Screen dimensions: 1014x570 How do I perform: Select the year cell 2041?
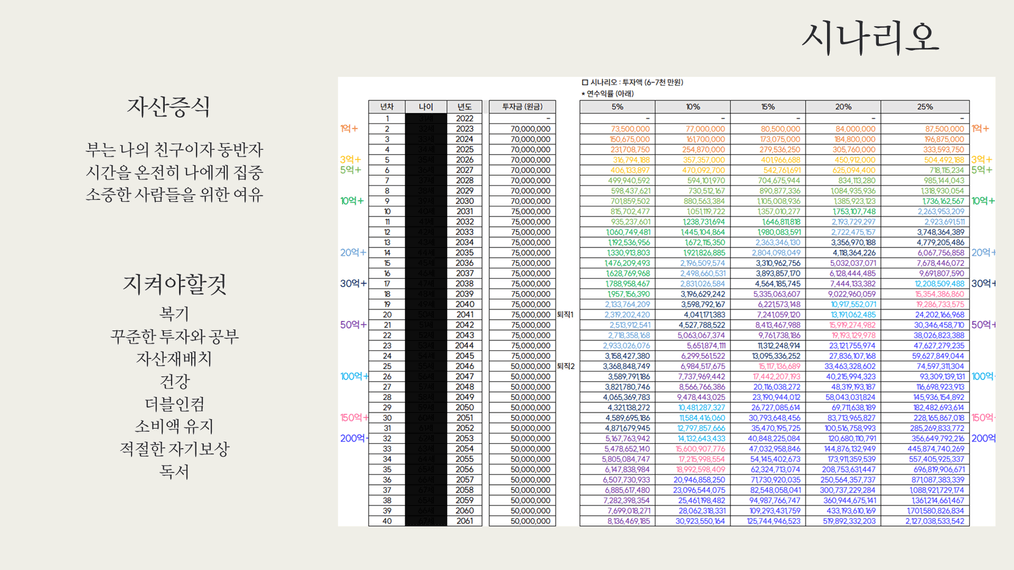(x=464, y=314)
